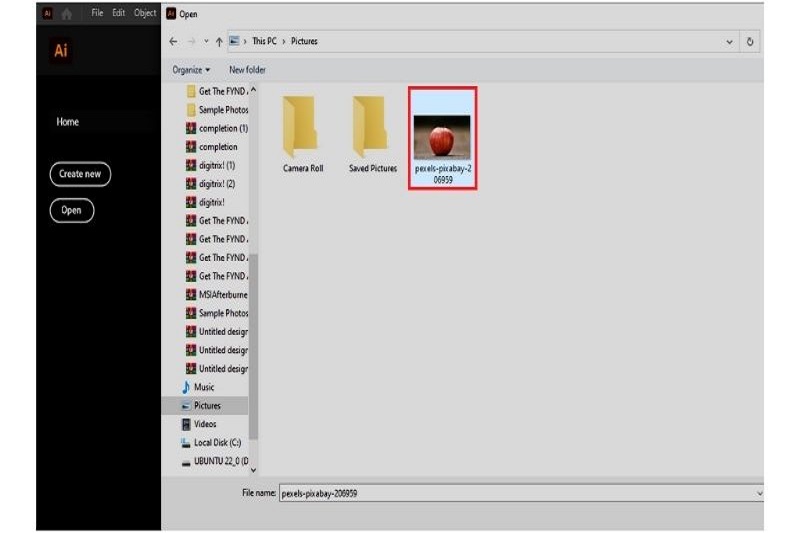The width and height of the screenshot is (800, 533).
Task: Open the Saved Pictures folder
Action: [x=372, y=135]
